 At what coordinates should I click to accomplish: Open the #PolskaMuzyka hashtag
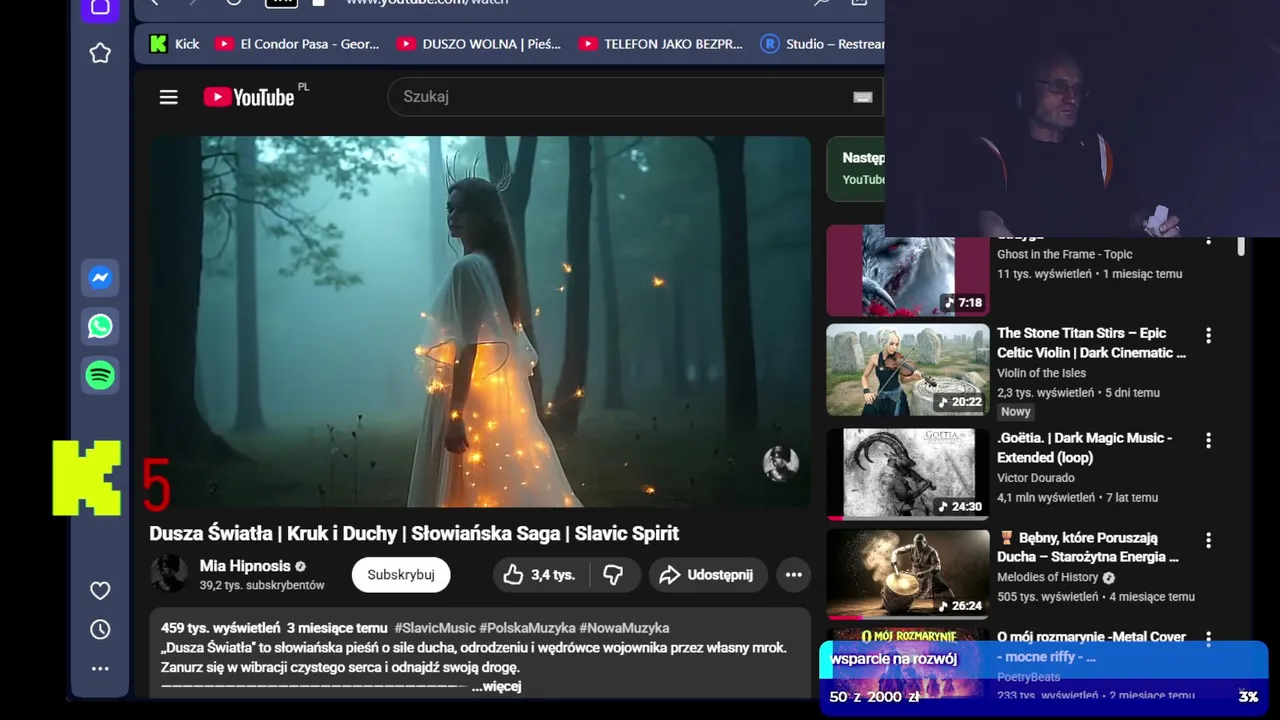527,628
